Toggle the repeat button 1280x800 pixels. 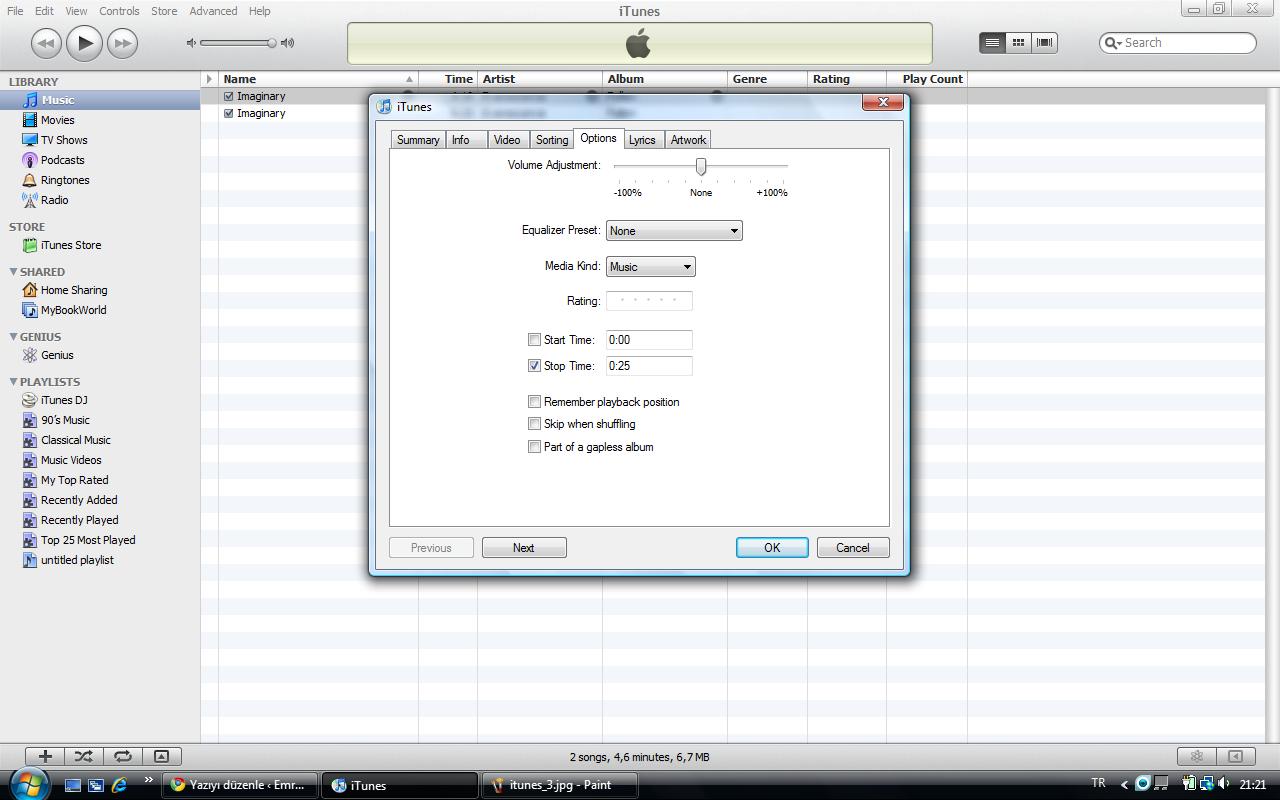pos(122,757)
